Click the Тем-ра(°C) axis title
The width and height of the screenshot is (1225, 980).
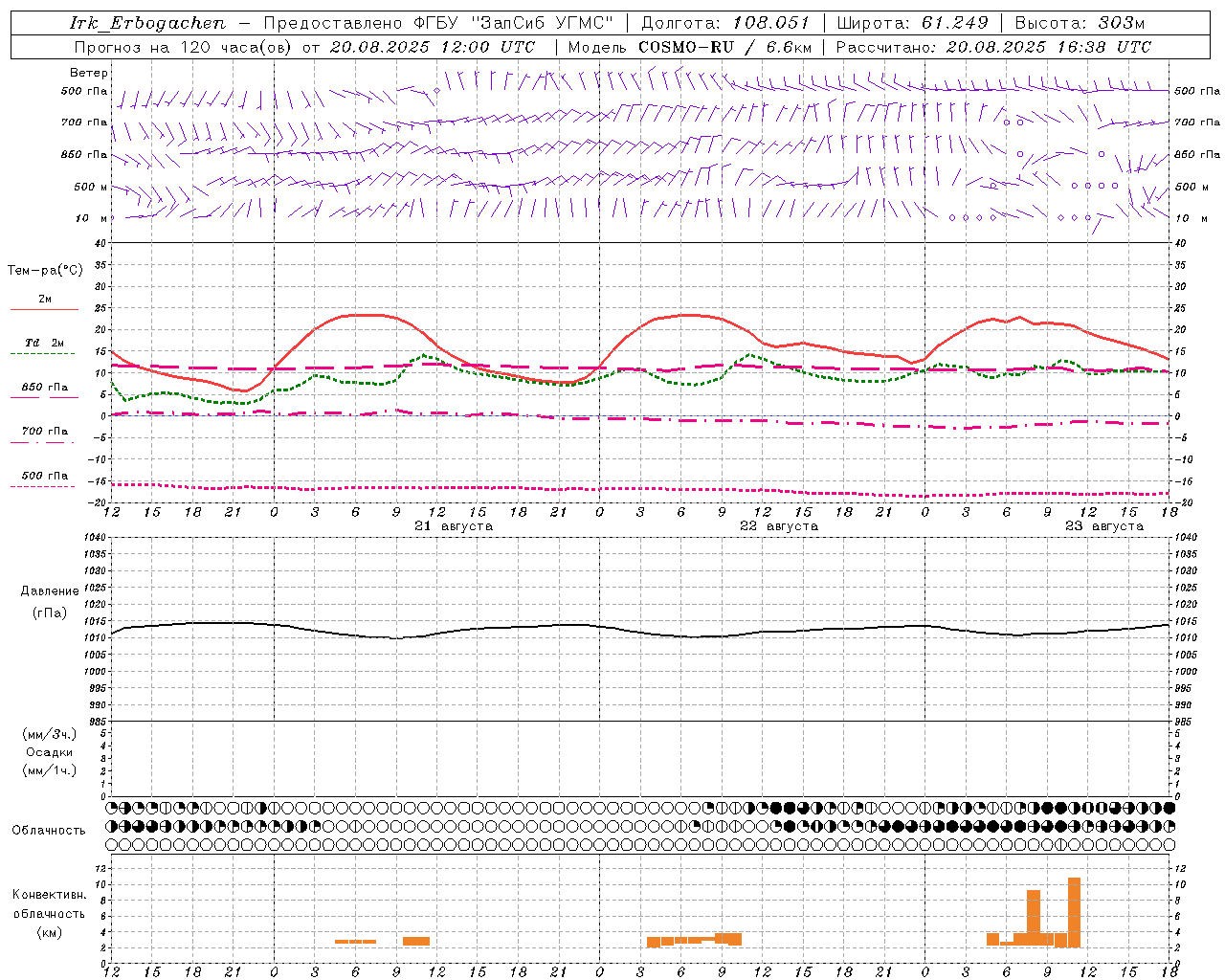pos(45,271)
